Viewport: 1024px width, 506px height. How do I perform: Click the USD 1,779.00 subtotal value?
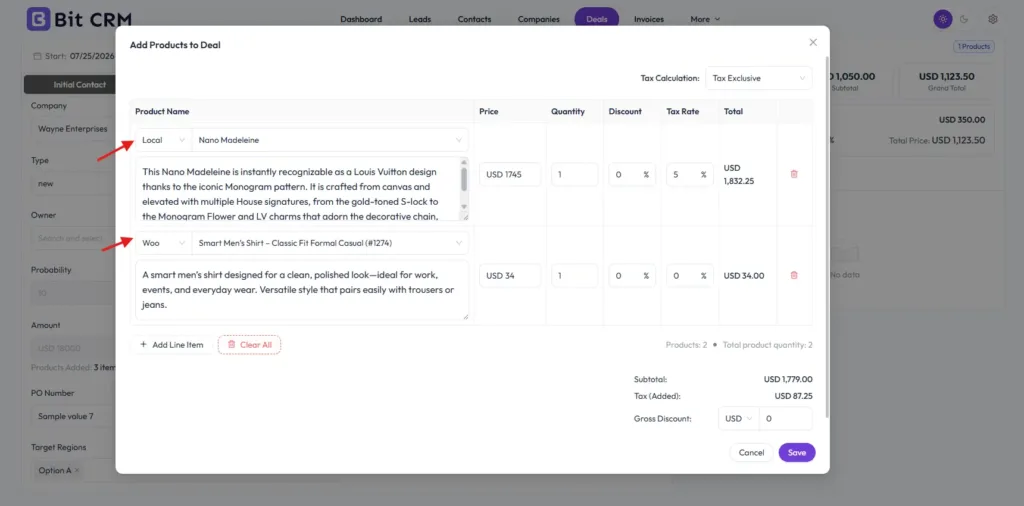point(788,379)
